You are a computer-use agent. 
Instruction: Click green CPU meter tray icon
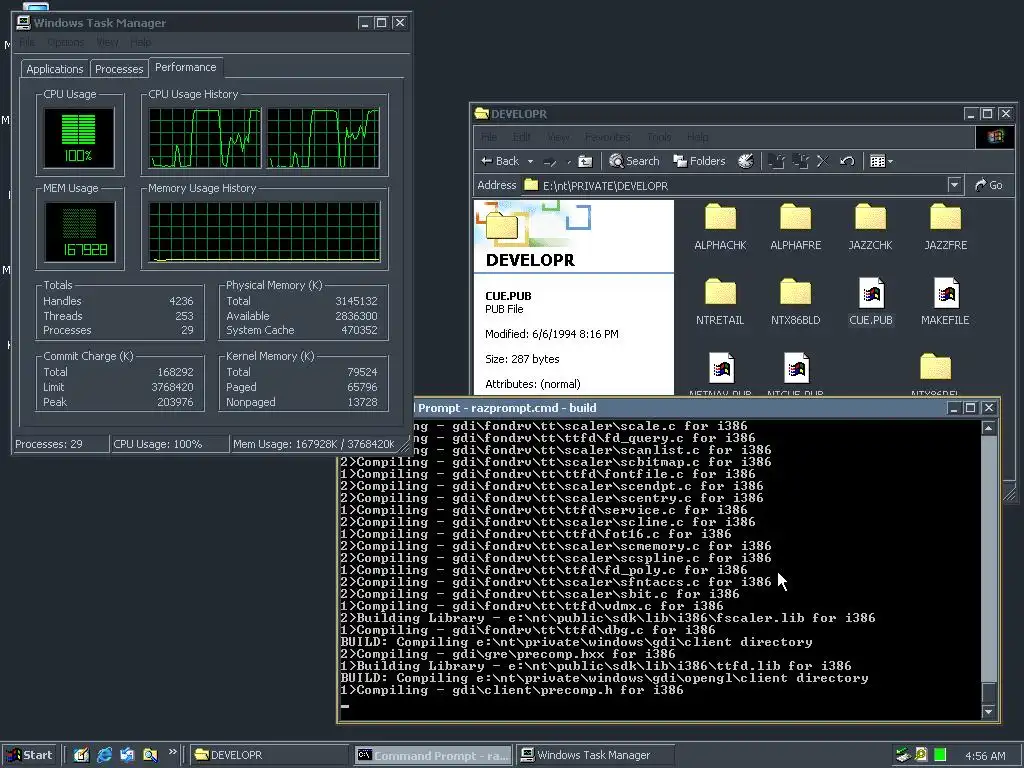(940, 755)
